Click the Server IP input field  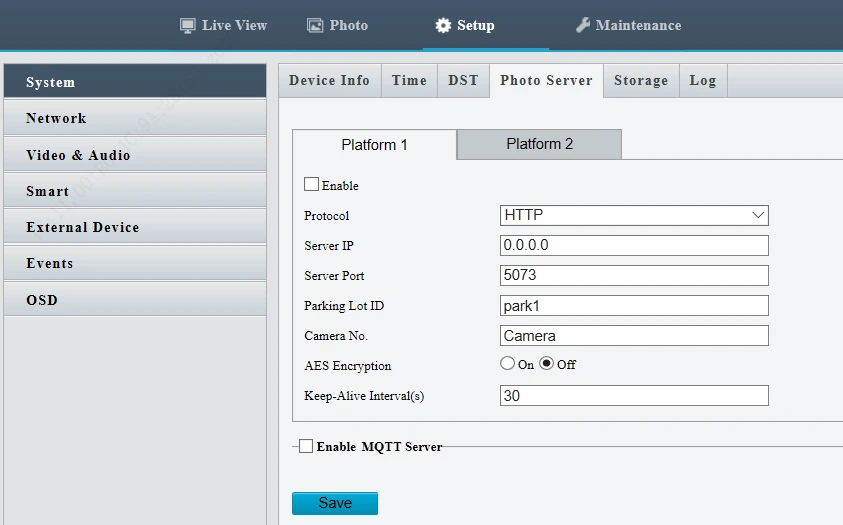634,246
